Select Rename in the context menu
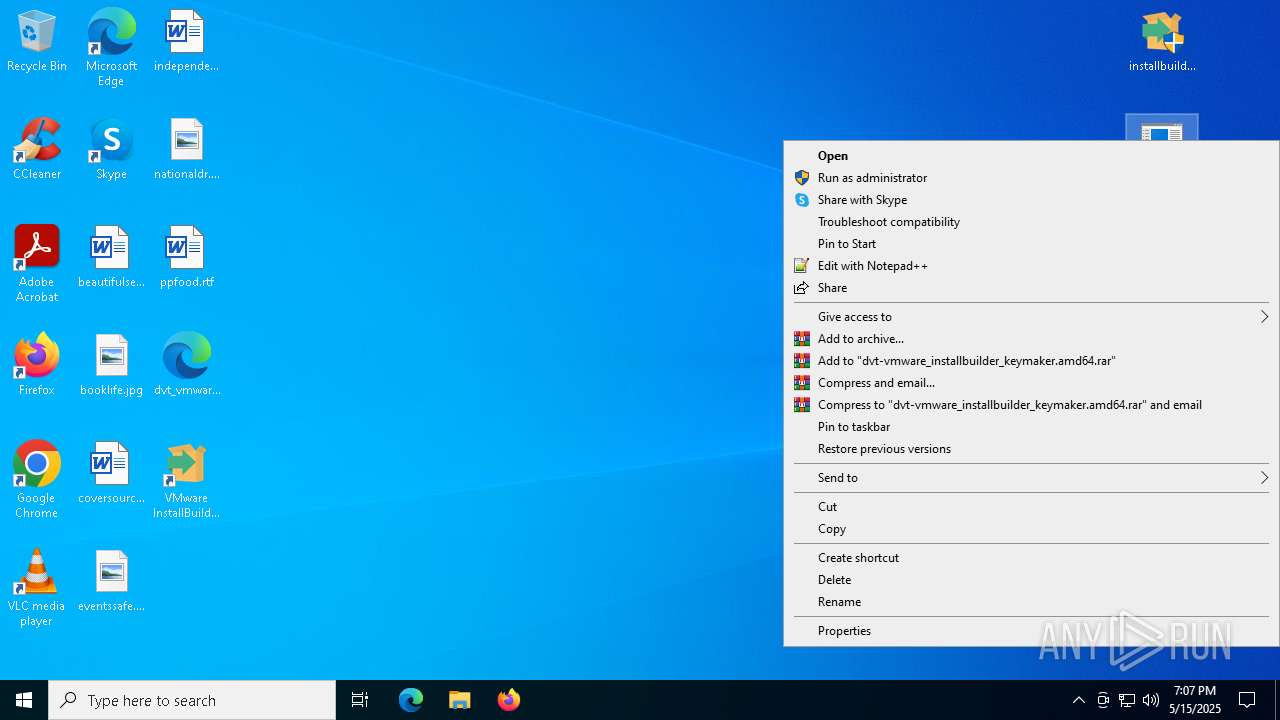The width and height of the screenshot is (1280, 720). (1031, 602)
